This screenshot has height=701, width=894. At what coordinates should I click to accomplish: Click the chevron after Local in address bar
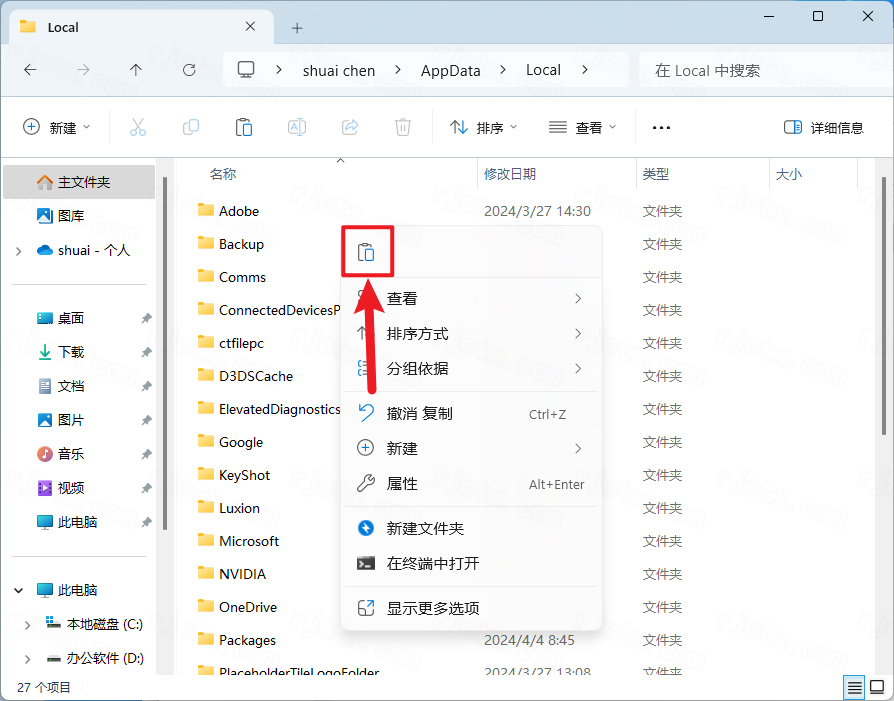pyautogui.click(x=585, y=70)
